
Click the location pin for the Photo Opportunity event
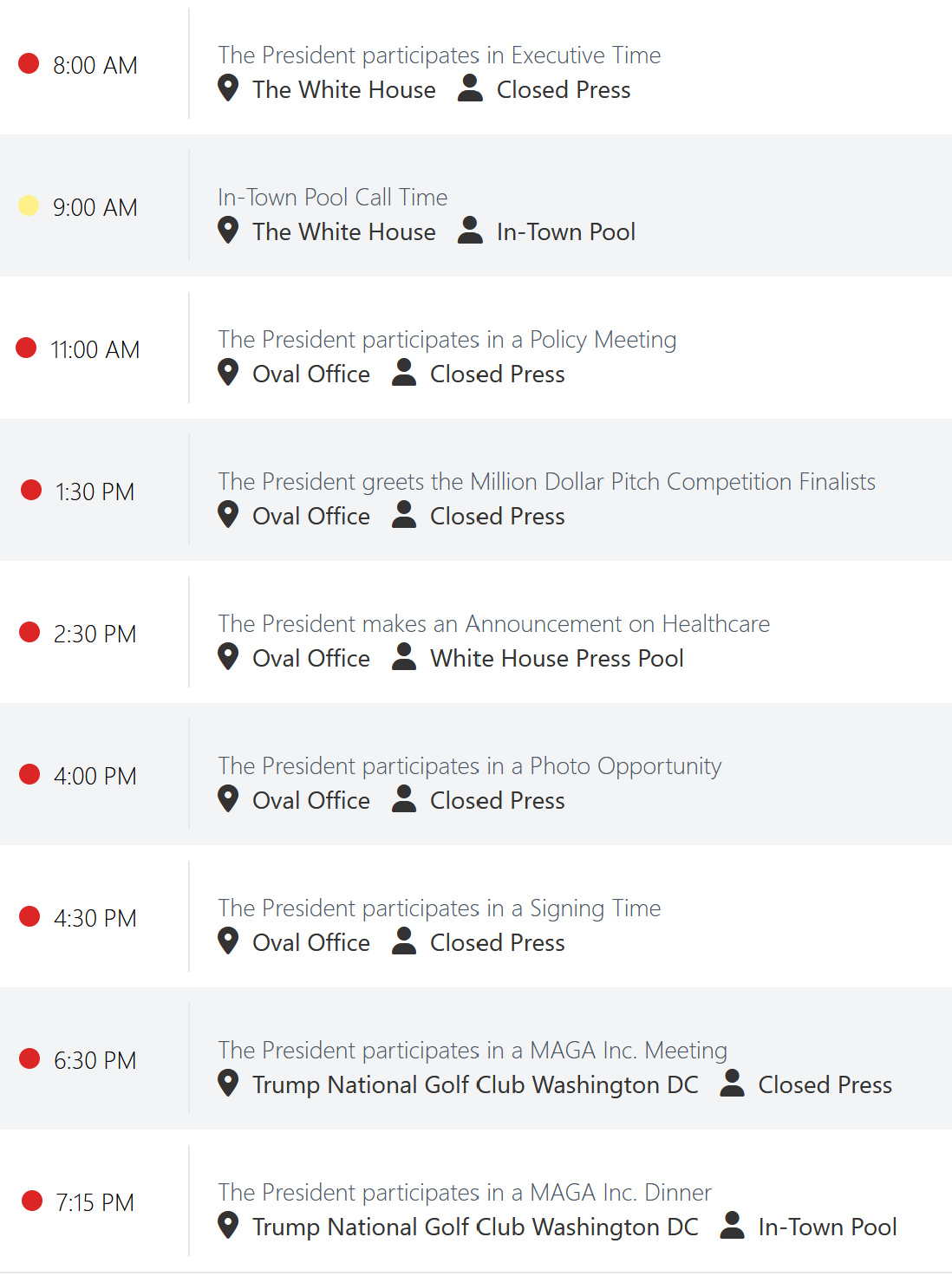(x=228, y=799)
